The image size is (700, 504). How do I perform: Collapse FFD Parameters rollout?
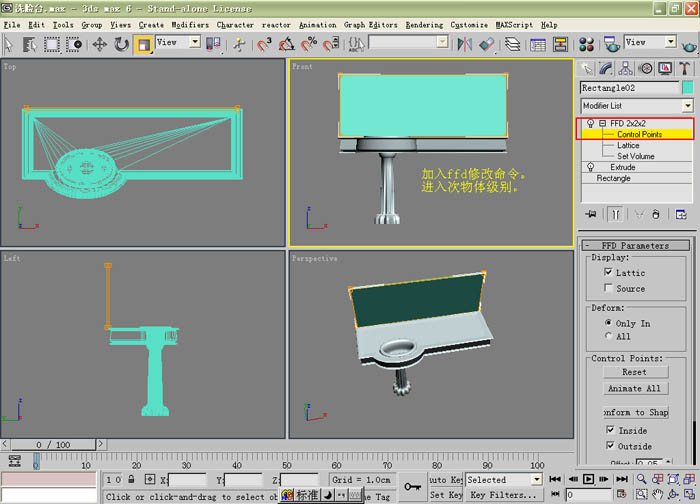coord(635,246)
